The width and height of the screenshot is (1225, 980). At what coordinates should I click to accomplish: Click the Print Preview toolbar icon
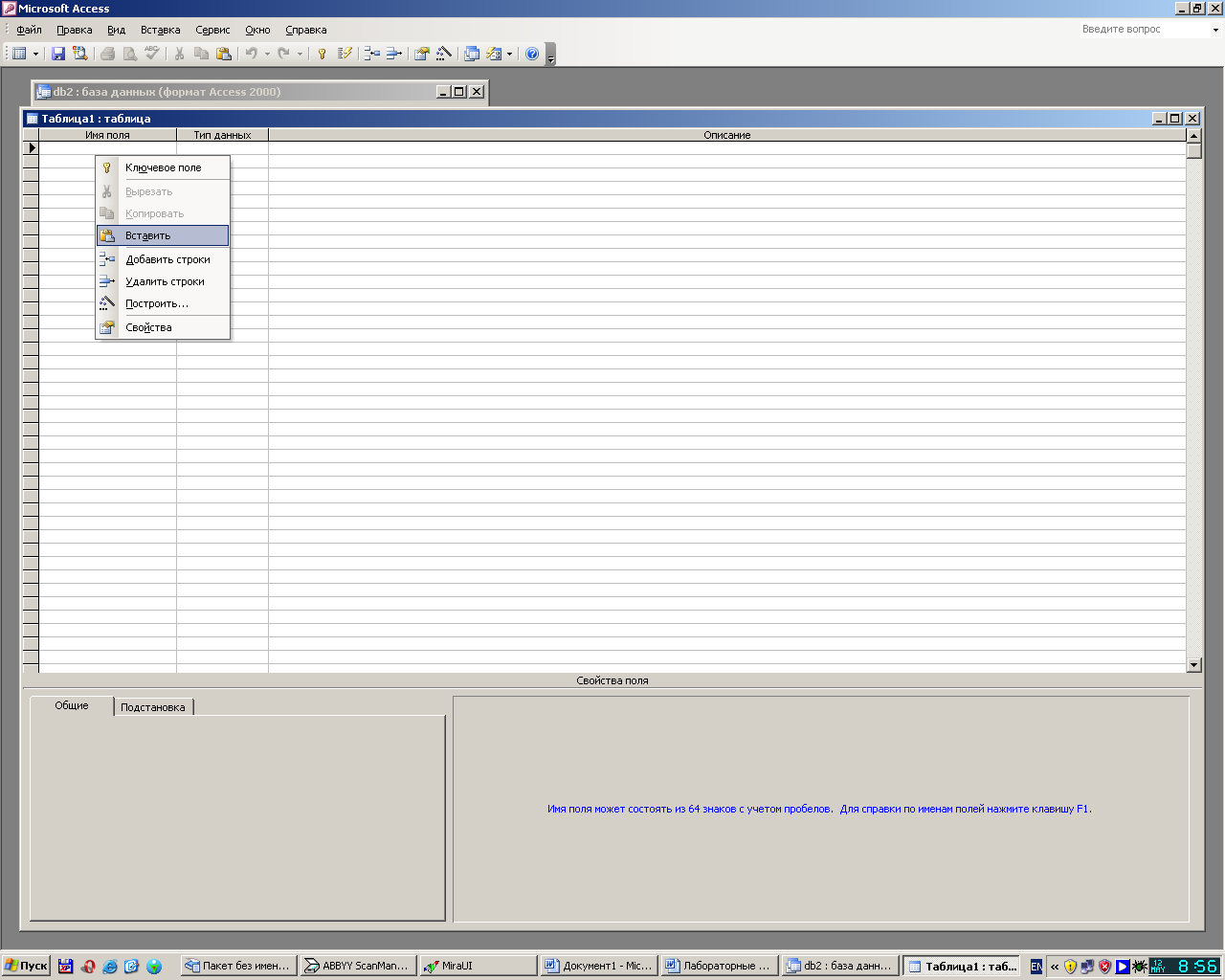click(x=130, y=54)
